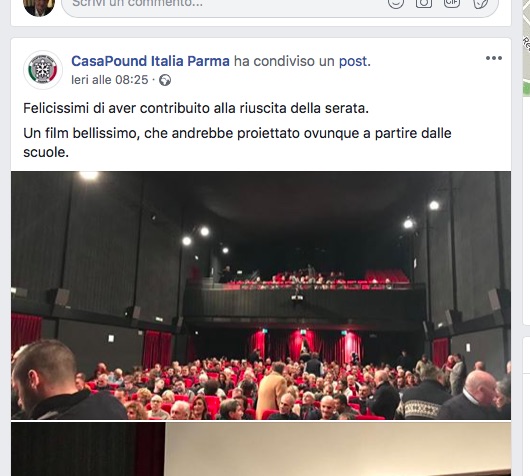530x476 pixels.
Task: Attach a photo using the camera icon
Action: [424, 3]
